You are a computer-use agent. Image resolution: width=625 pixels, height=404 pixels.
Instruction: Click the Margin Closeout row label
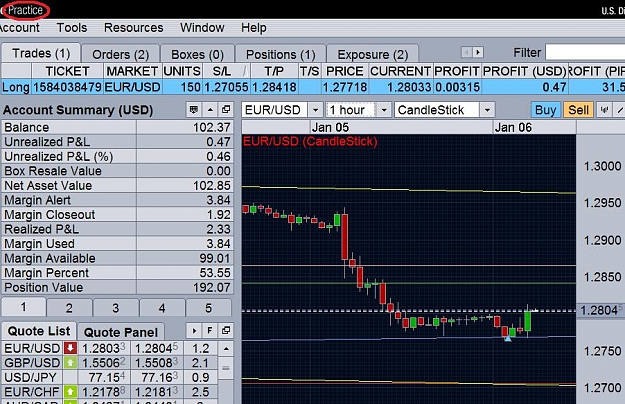click(50, 214)
